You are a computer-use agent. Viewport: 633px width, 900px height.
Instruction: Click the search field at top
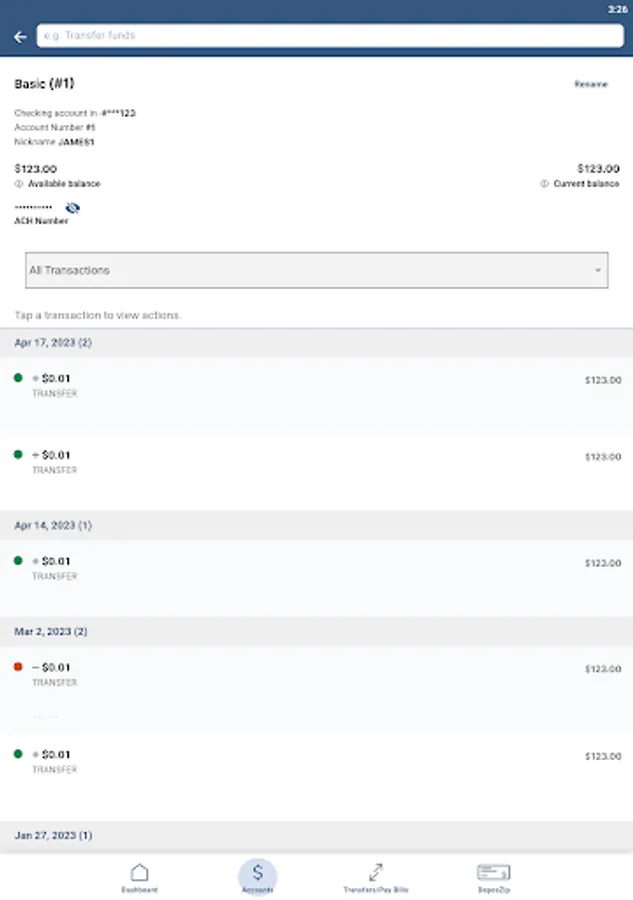(330, 36)
